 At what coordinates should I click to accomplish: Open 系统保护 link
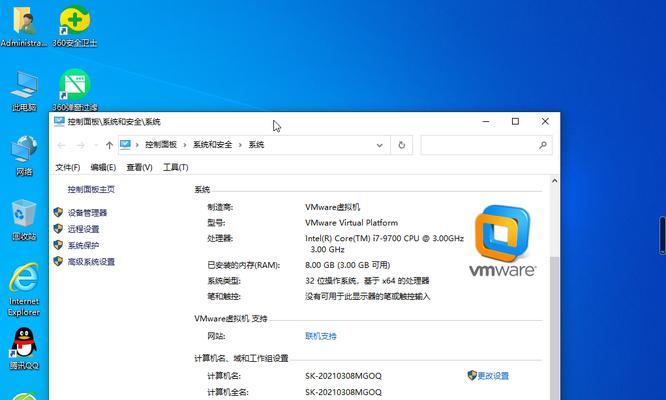pyautogui.click(x=83, y=245)
